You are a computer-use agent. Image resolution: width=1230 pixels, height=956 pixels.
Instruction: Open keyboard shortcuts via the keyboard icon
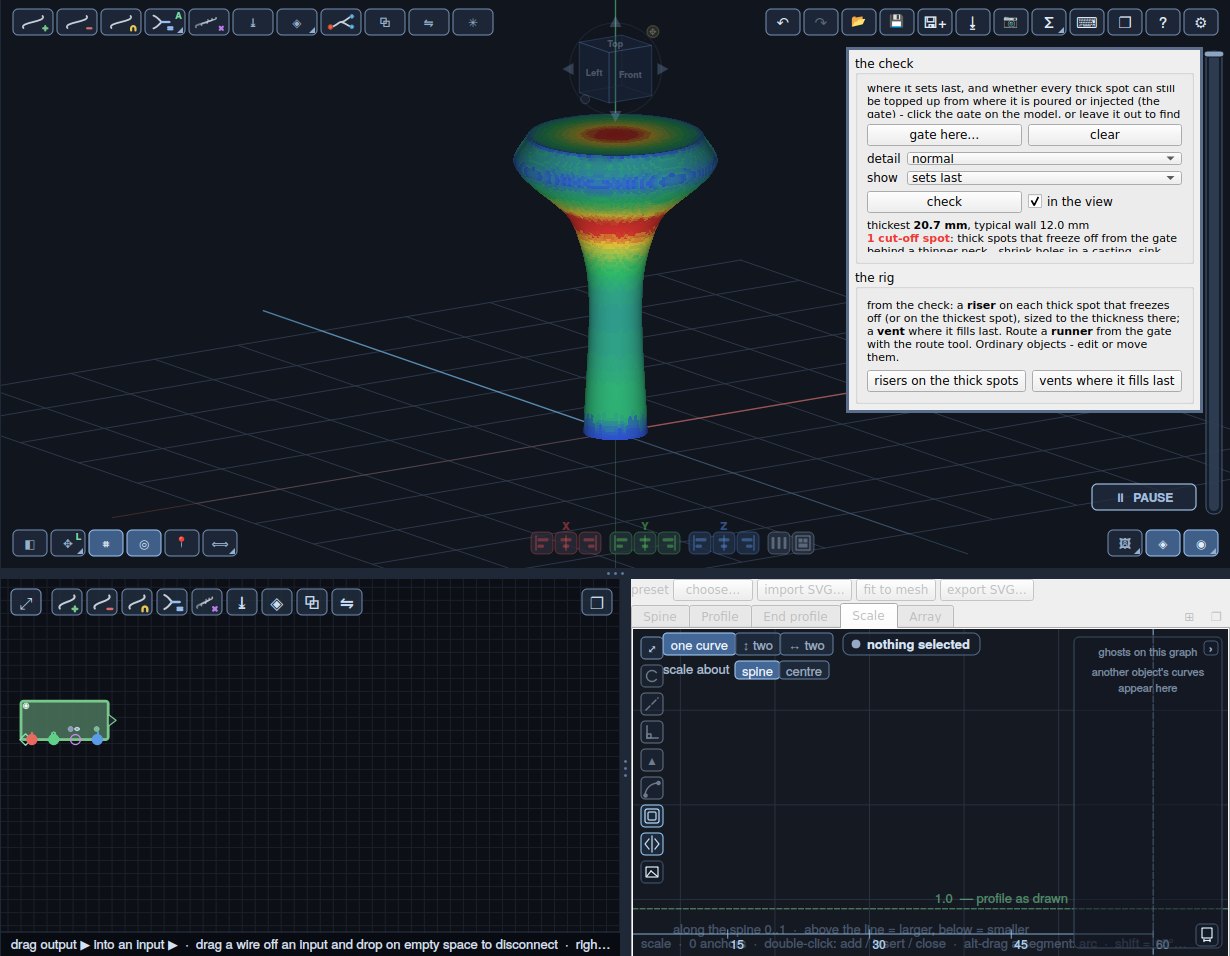click(x=1087, y=22)
